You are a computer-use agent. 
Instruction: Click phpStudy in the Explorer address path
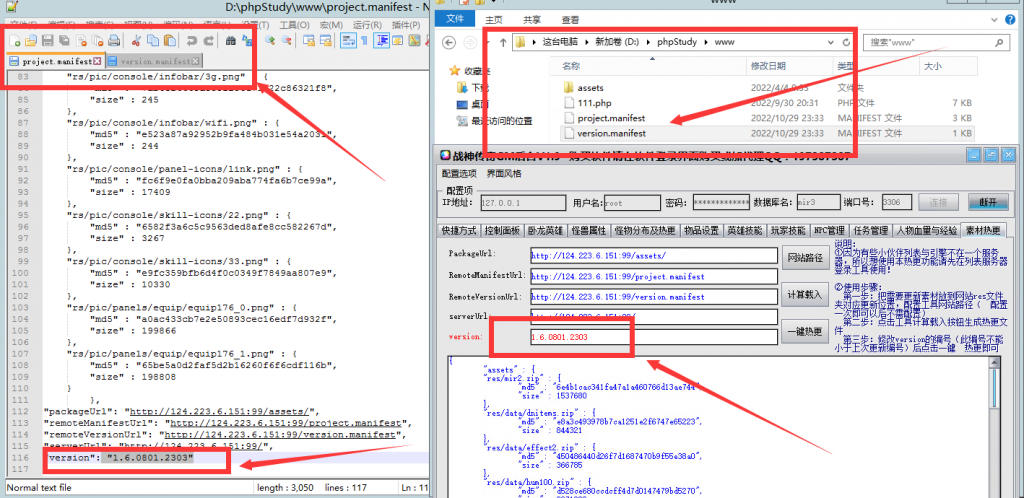point(677,42)
